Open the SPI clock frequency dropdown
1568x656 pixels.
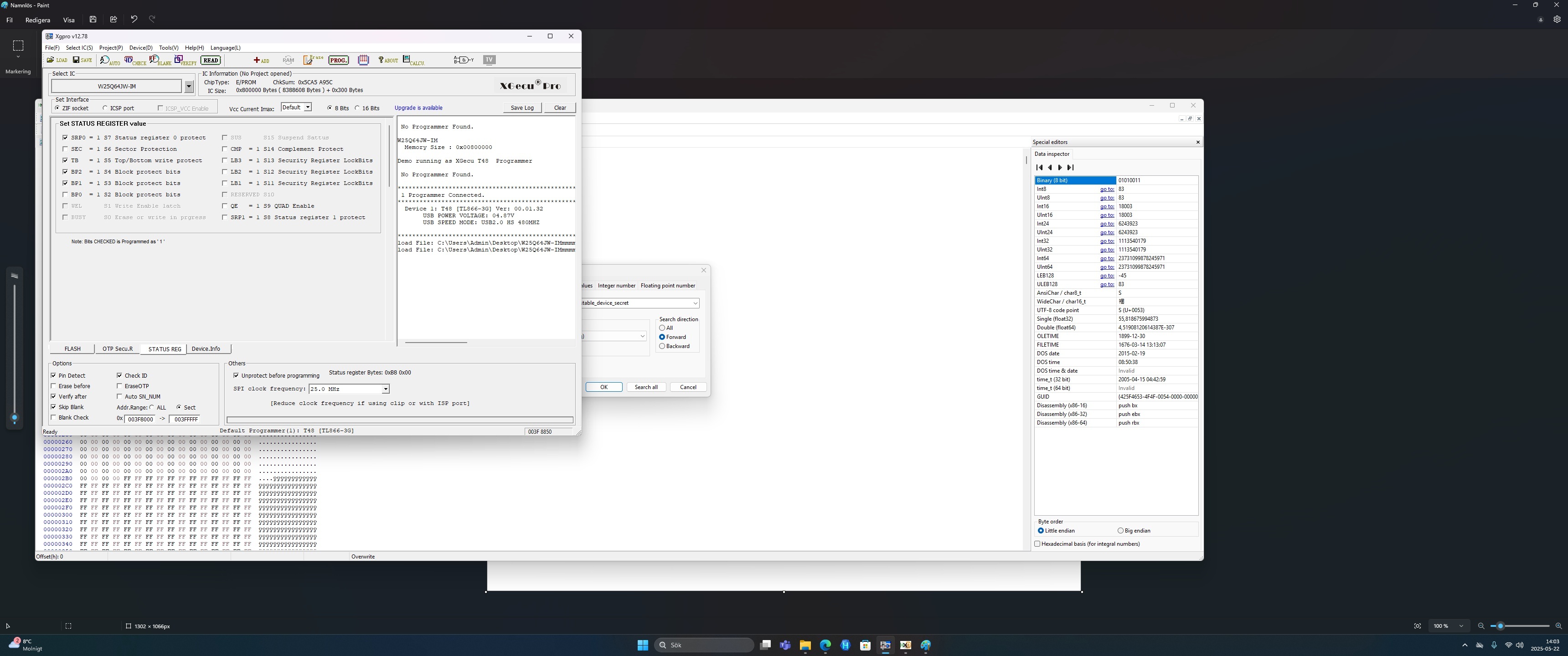[385, 389]
